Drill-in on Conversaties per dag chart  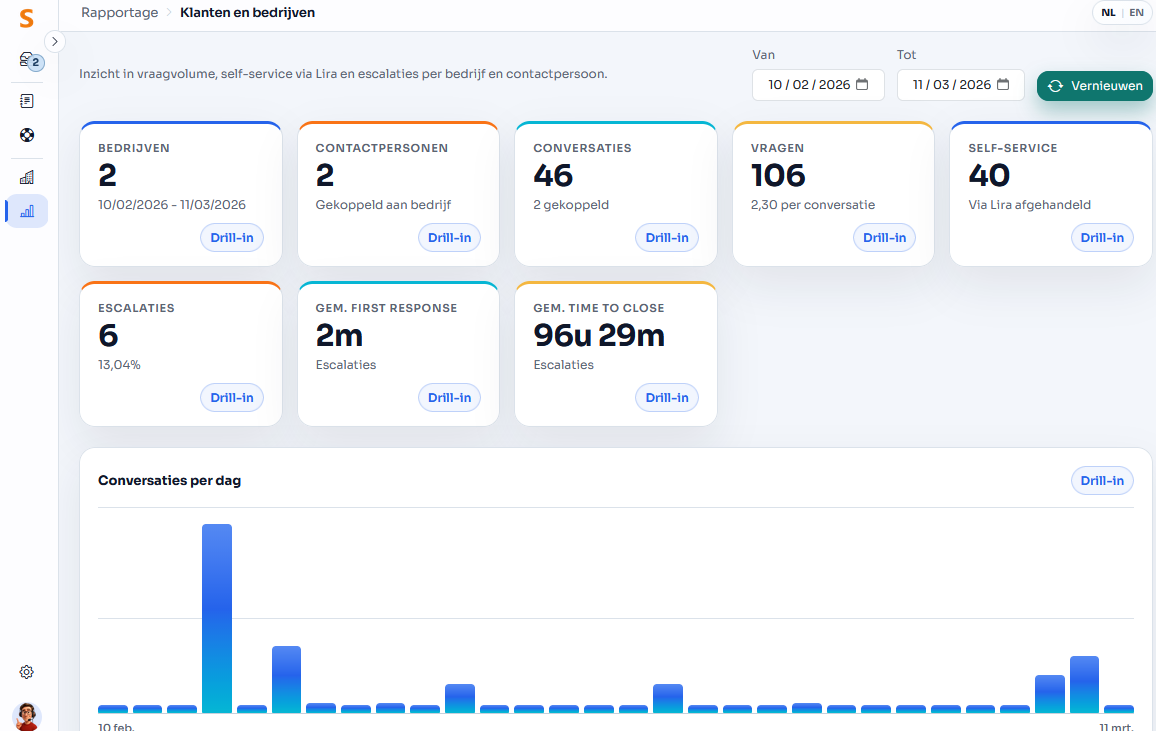coord(1102,481)
